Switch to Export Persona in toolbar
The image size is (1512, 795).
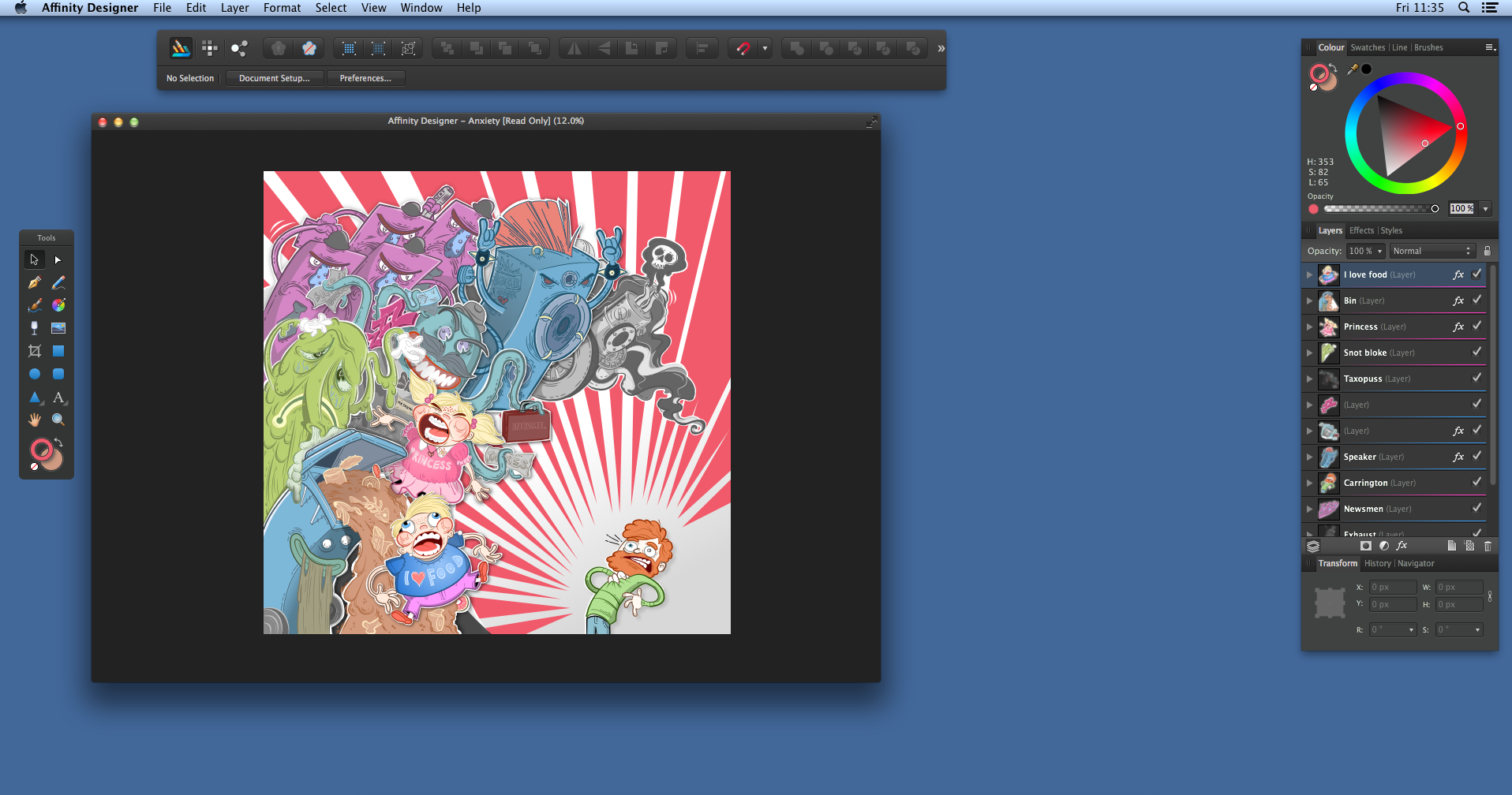[238, 48]
